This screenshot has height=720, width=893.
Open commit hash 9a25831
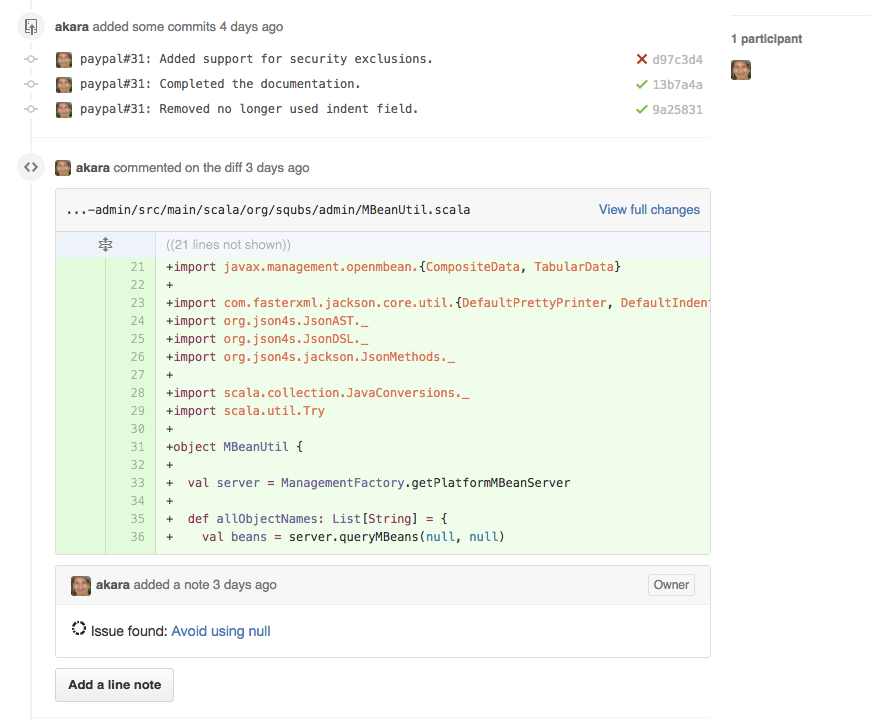[677, 110]
